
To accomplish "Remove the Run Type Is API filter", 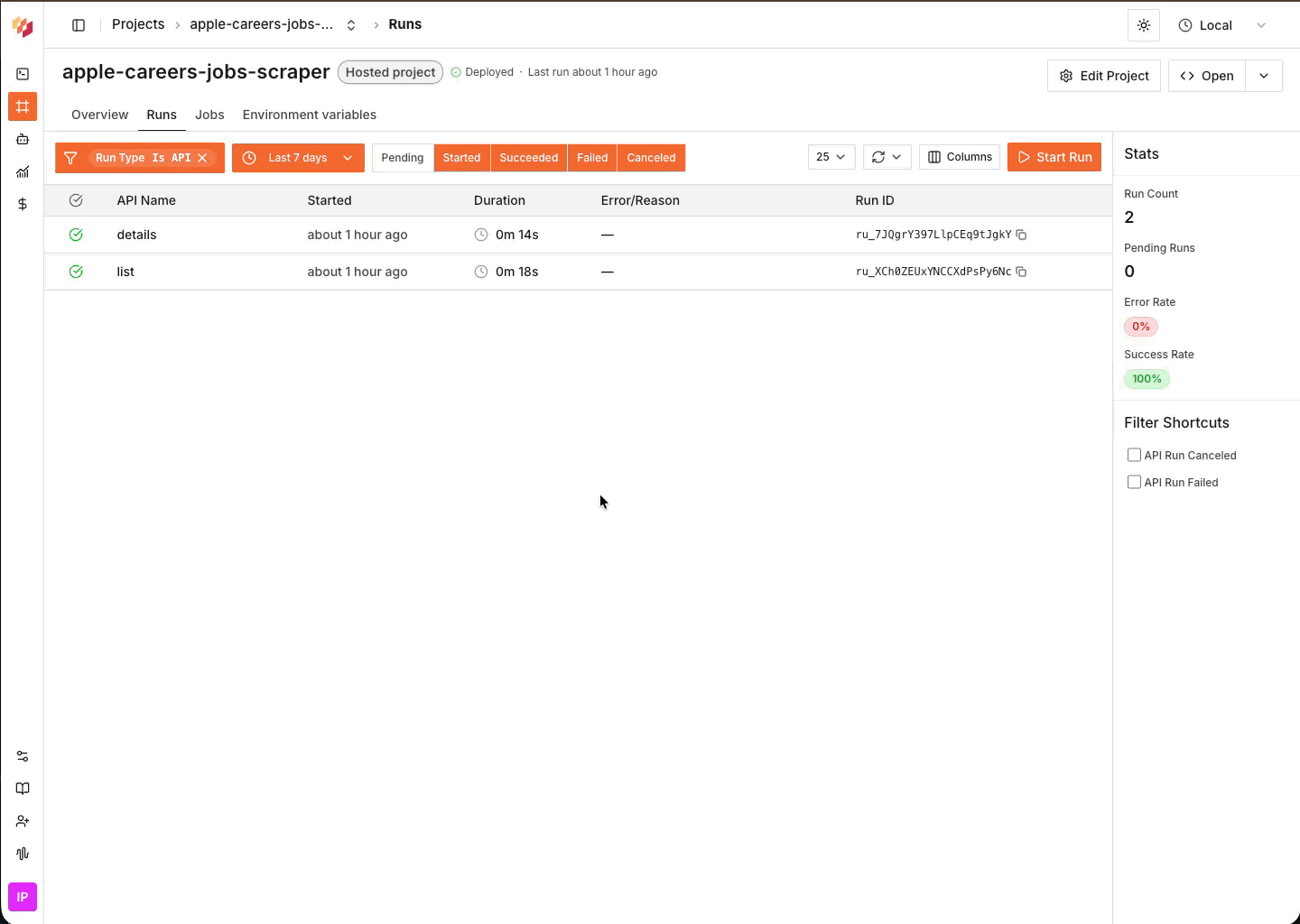I will click(x=202, y=158).
